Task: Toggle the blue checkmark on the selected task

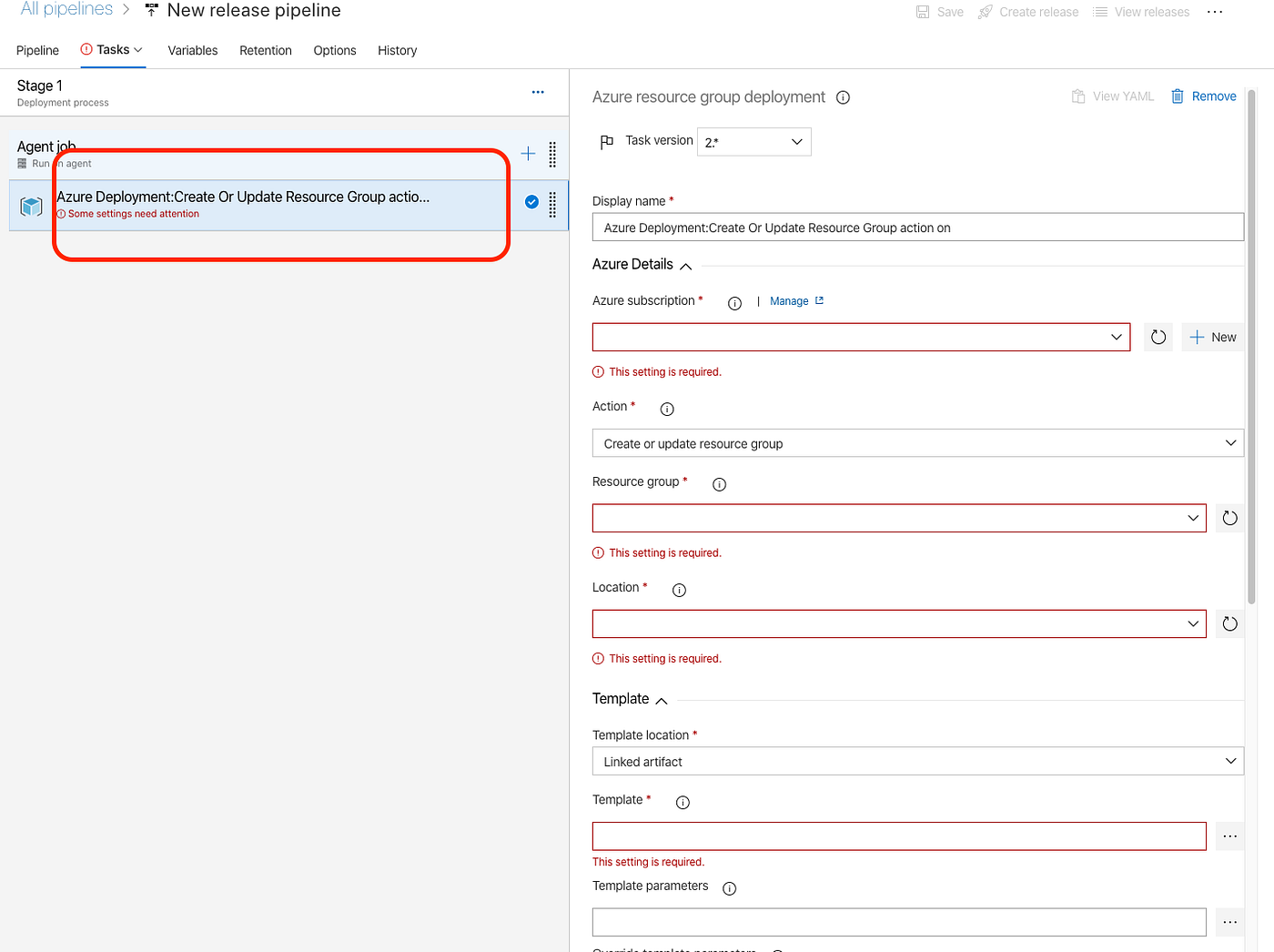Action: pyautogui.click(x=531, y=201)
